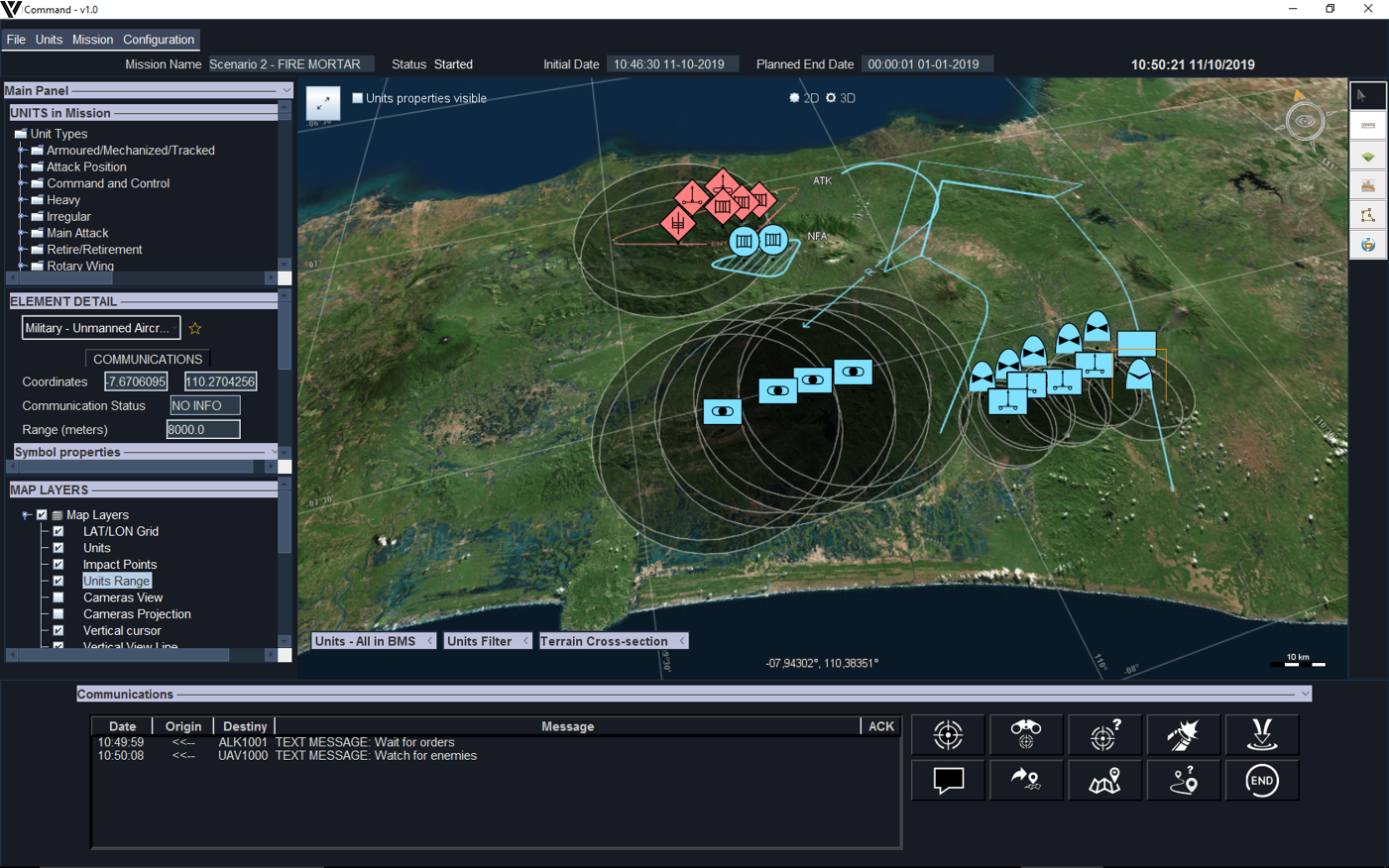The image size is (1389, 868).
Task: Enable the Units properties visible checkbox
Action: (x=358, y=98)
